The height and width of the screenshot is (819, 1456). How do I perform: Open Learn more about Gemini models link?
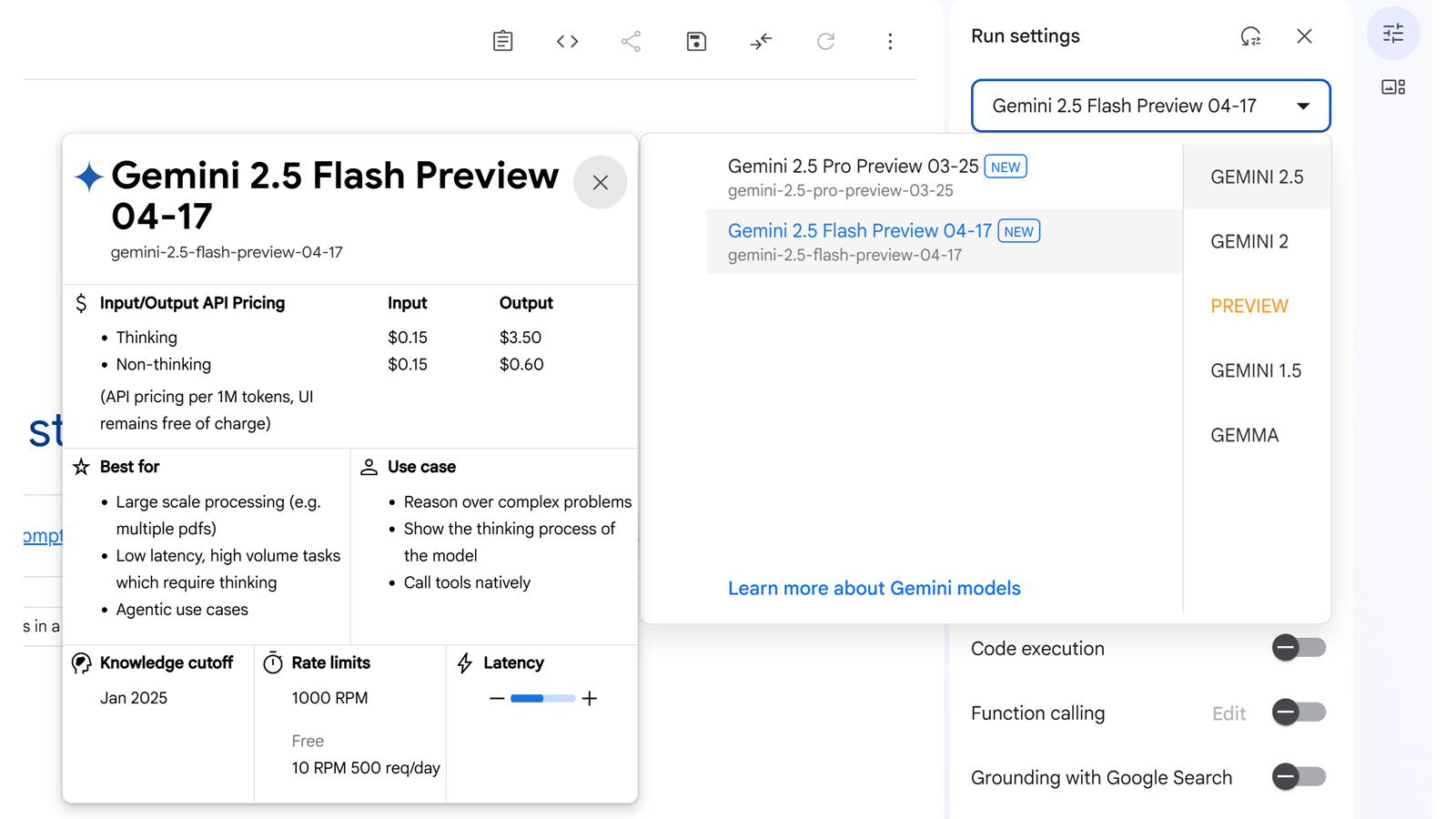point(875,589)
